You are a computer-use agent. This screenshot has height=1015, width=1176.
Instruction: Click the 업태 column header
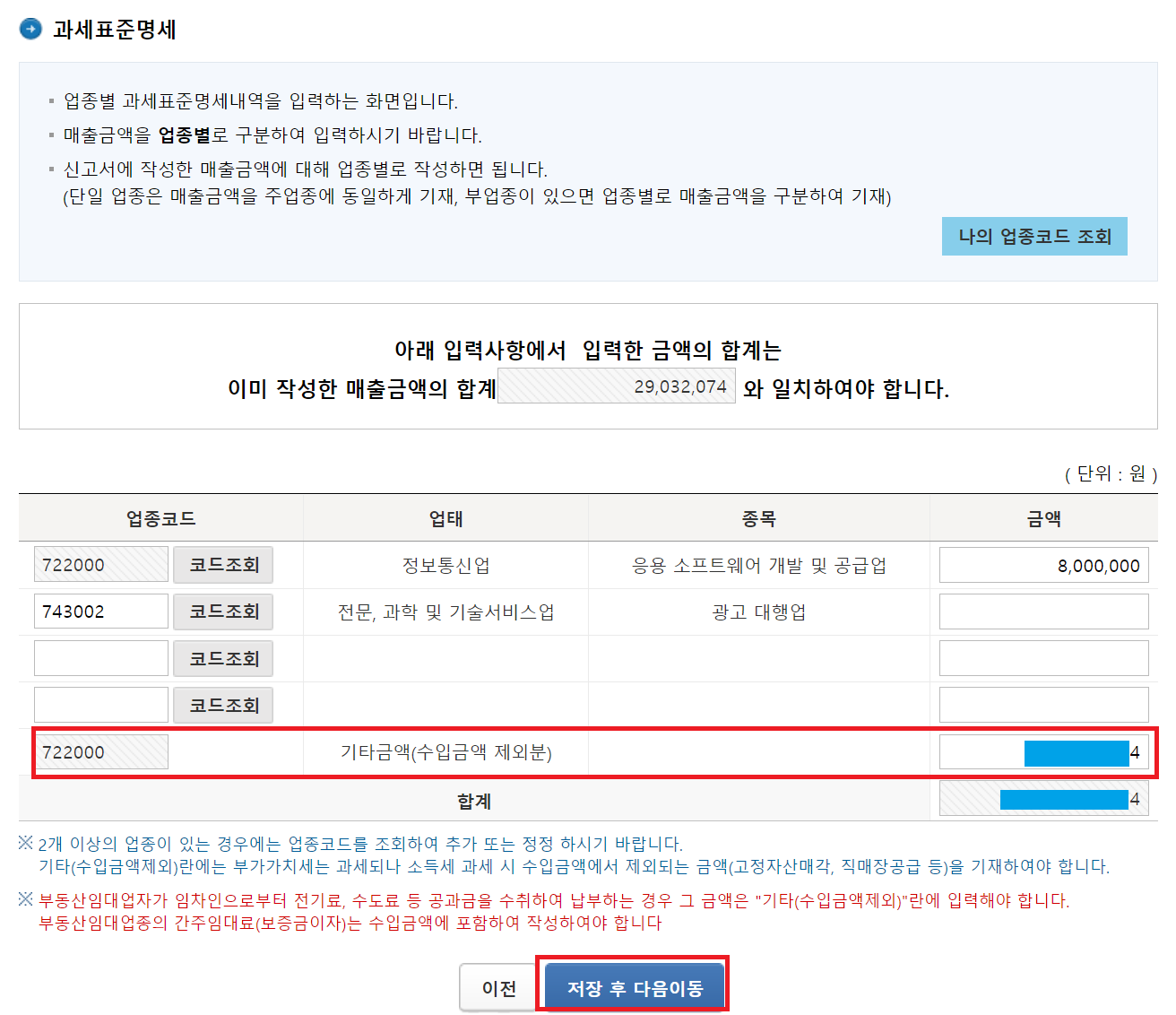(445, 518)
